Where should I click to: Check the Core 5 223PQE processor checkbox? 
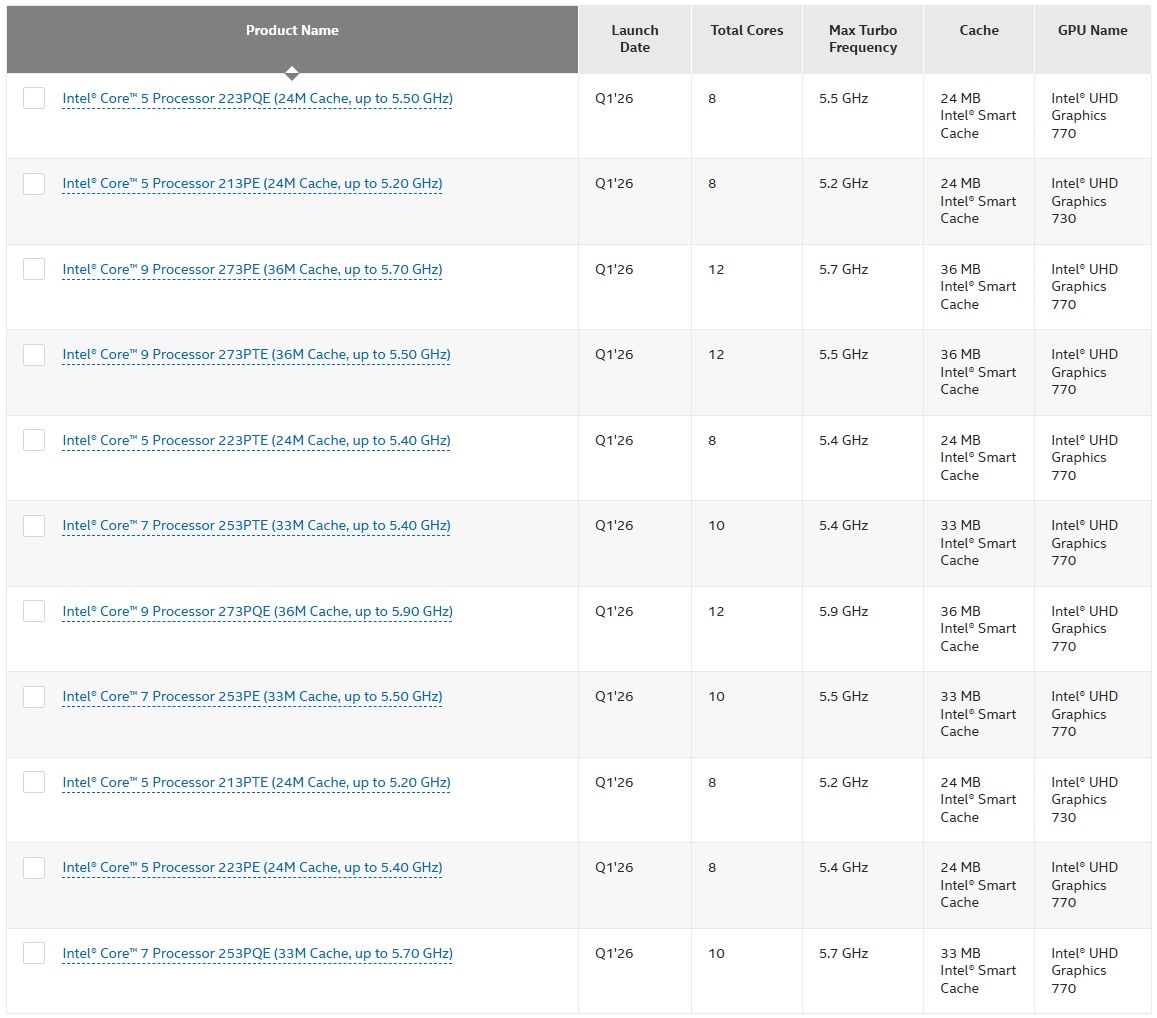coord(34,98)
